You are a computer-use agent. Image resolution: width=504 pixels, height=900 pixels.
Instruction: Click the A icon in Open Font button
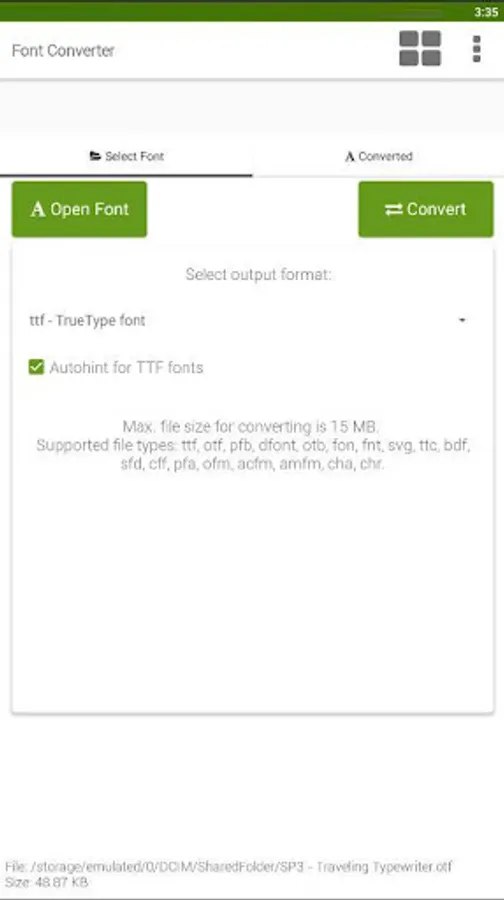tap(38, 209)
